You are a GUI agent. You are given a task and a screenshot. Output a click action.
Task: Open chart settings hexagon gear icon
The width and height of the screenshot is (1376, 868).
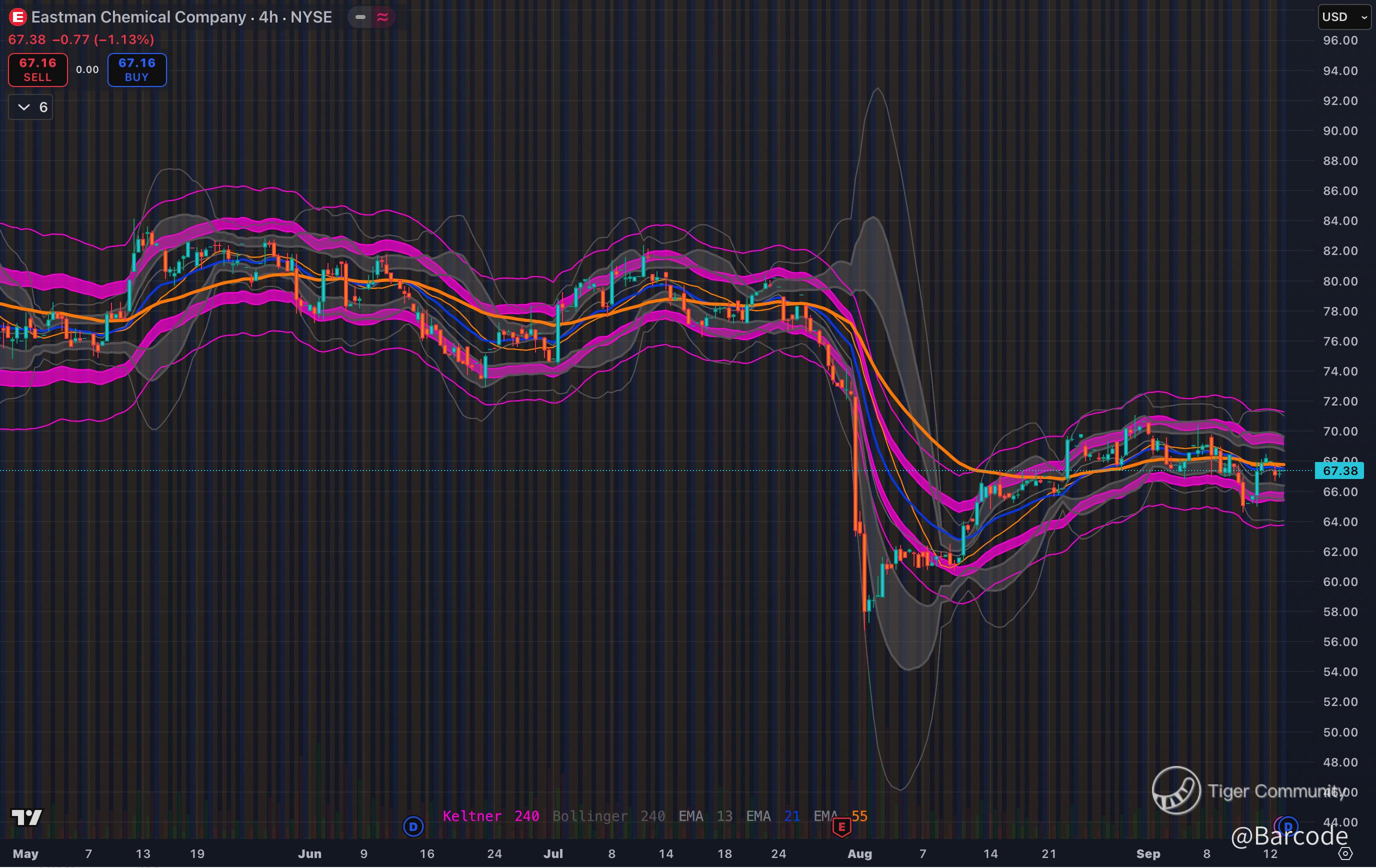[x=1345, y=853]
